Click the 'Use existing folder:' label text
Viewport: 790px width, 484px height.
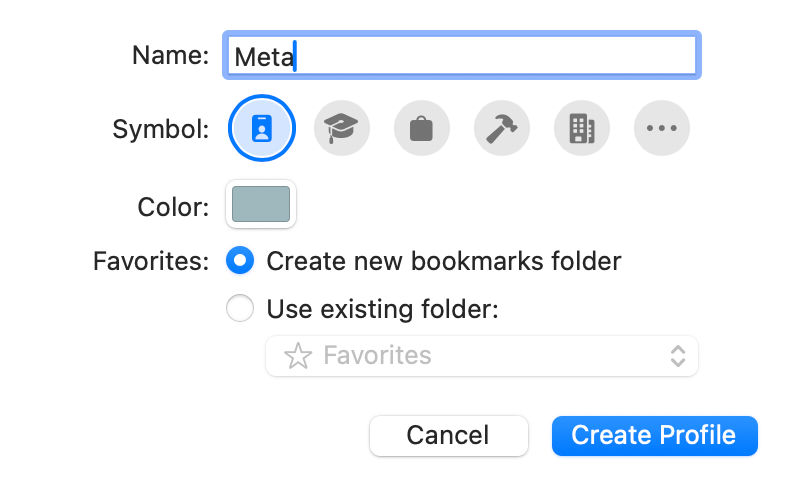[382, 309]
